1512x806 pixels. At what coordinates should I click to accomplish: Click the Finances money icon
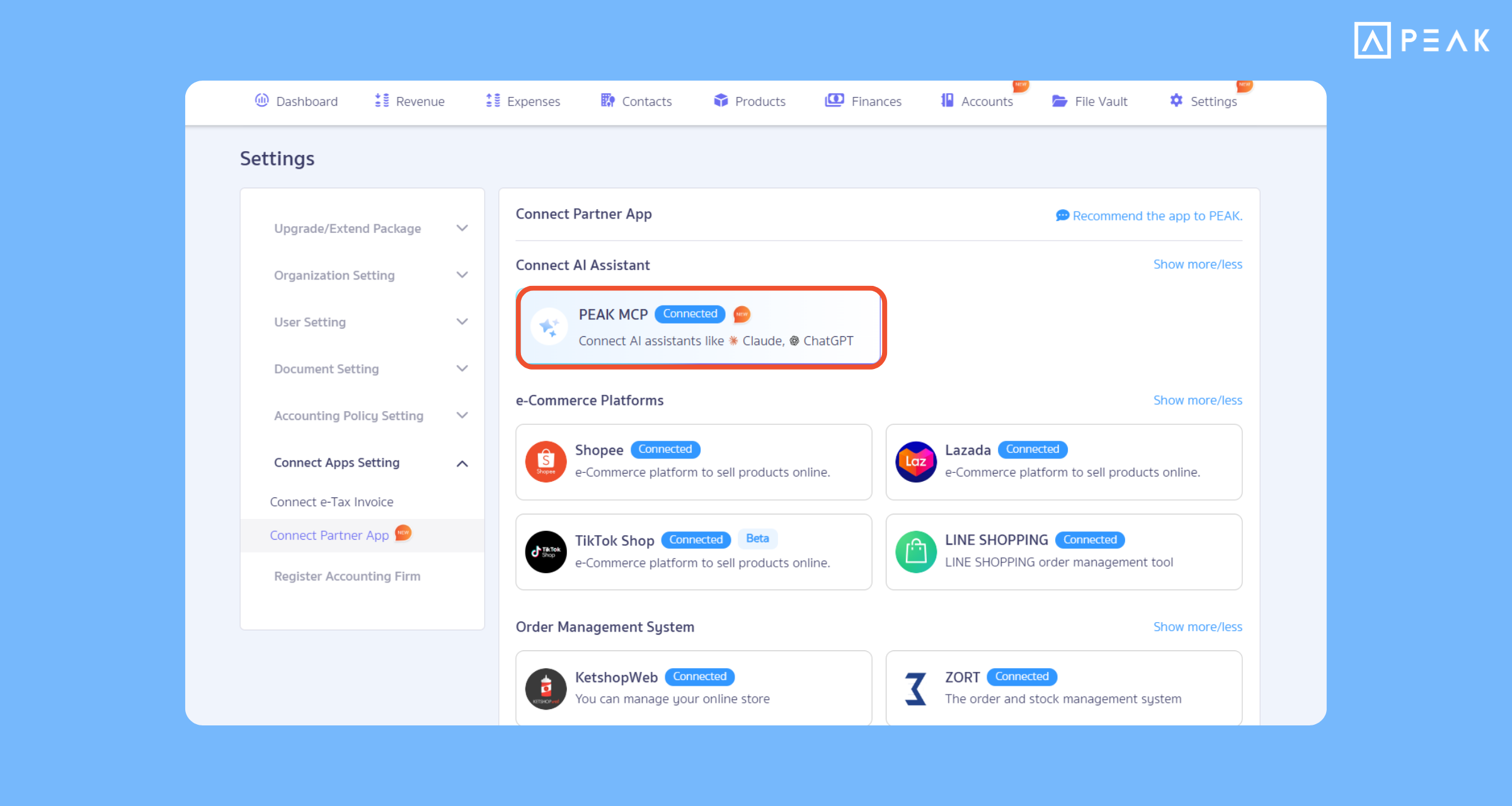[835, 101]
